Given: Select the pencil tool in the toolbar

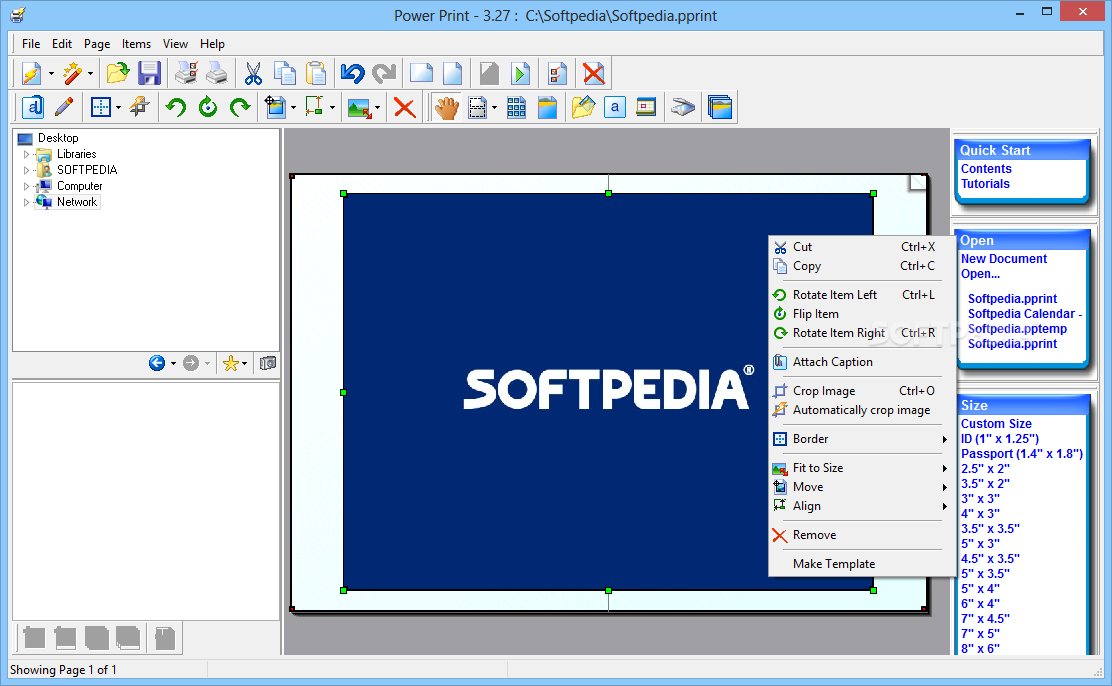Looking at the screenshot, I should tap(64, 107).
